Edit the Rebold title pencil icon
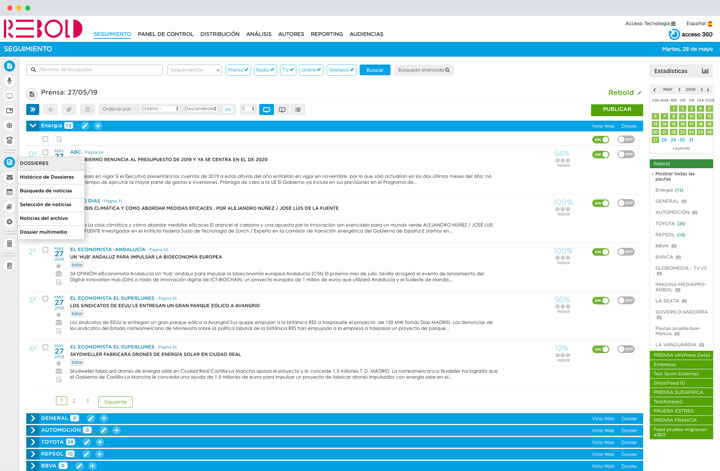 tap(639, 93)
